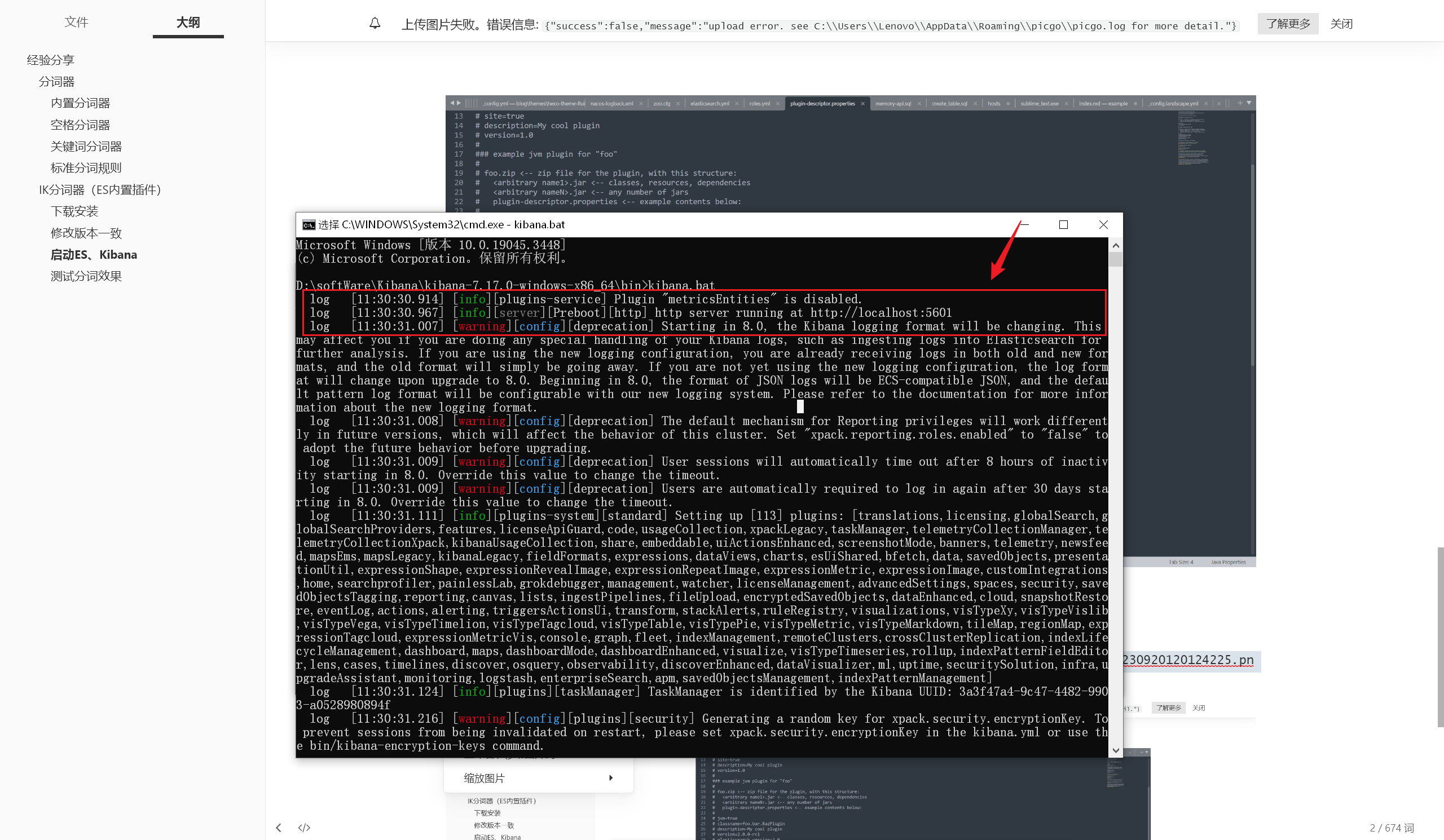This screenshot has width=1444, height=840.
Task: Click the image filename ending 124225.pn
Action: pyautogui.click(x=1188, y=660)
